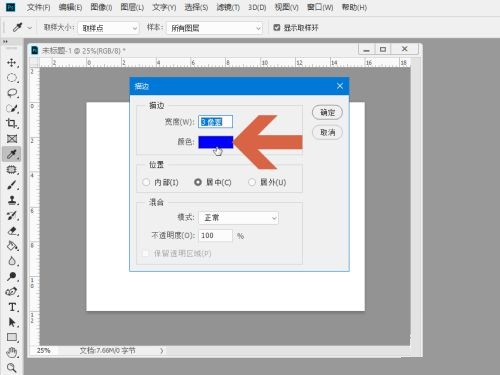Open the 图像(I) menu
The image size is (500, 375).
tap(101, 7)
